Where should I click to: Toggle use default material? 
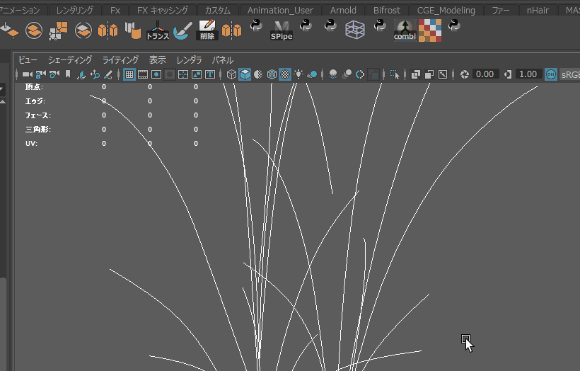258,74
